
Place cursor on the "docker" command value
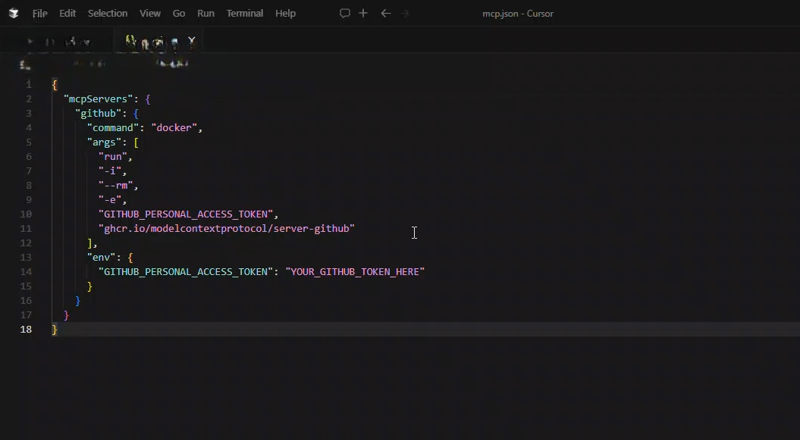(x=176, y=128)
